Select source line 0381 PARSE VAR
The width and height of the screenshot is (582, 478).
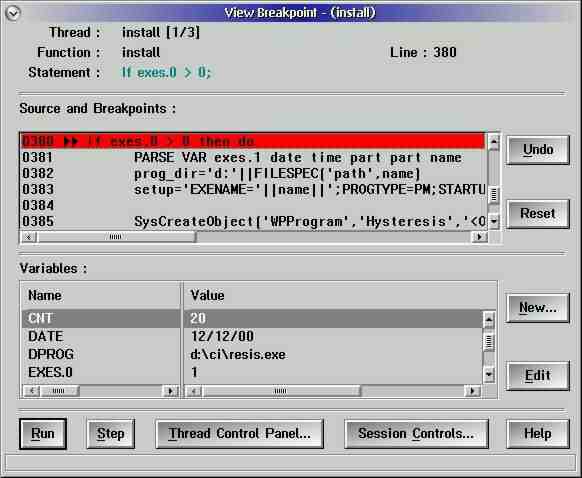[x=252, y=157]
